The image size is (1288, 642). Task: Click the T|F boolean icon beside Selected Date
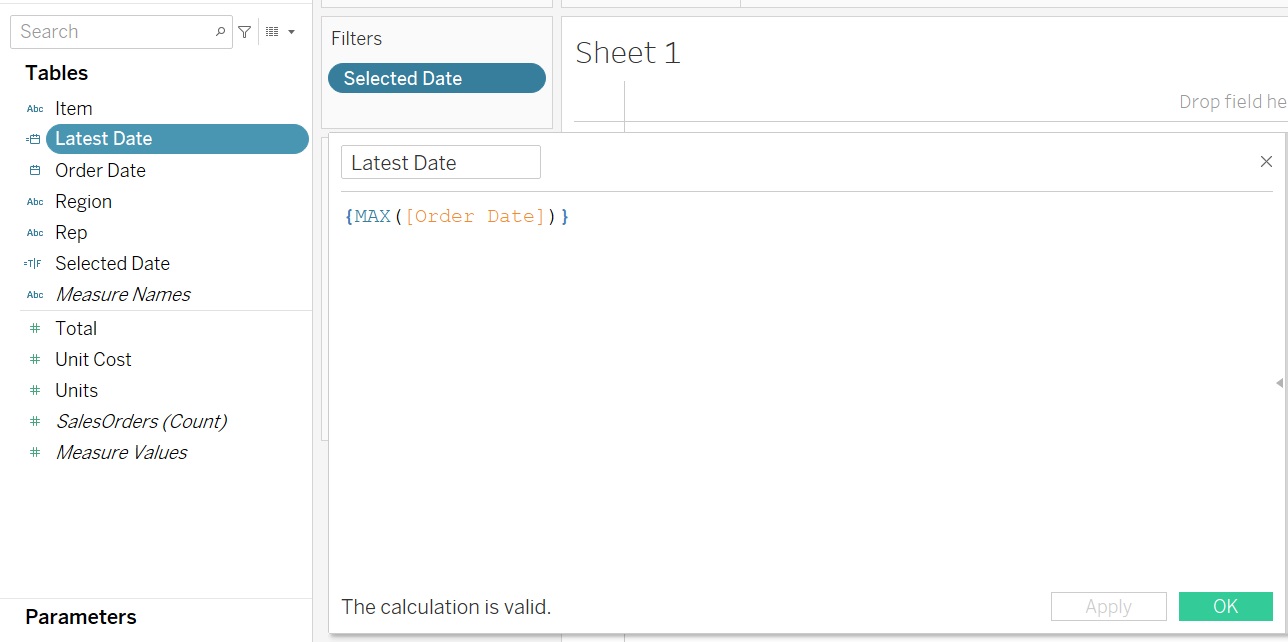(33, 264)
